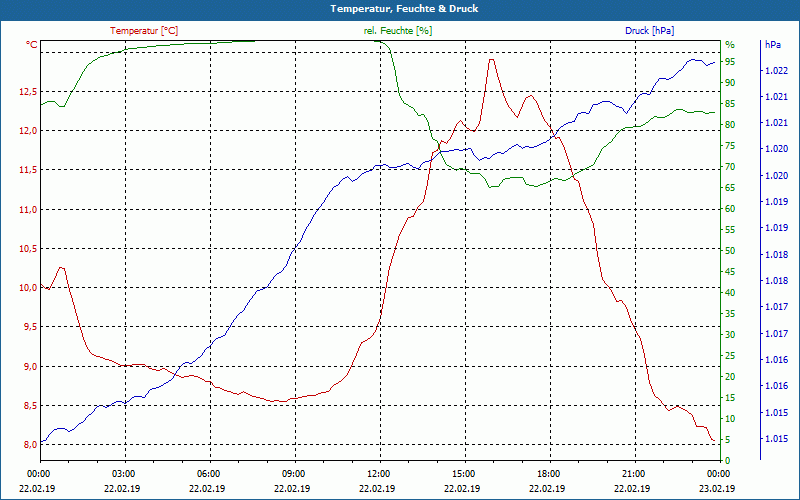800x500 pixels.
Task: Click the blue "hPa" axis unit label
Action: click(772, 45)
